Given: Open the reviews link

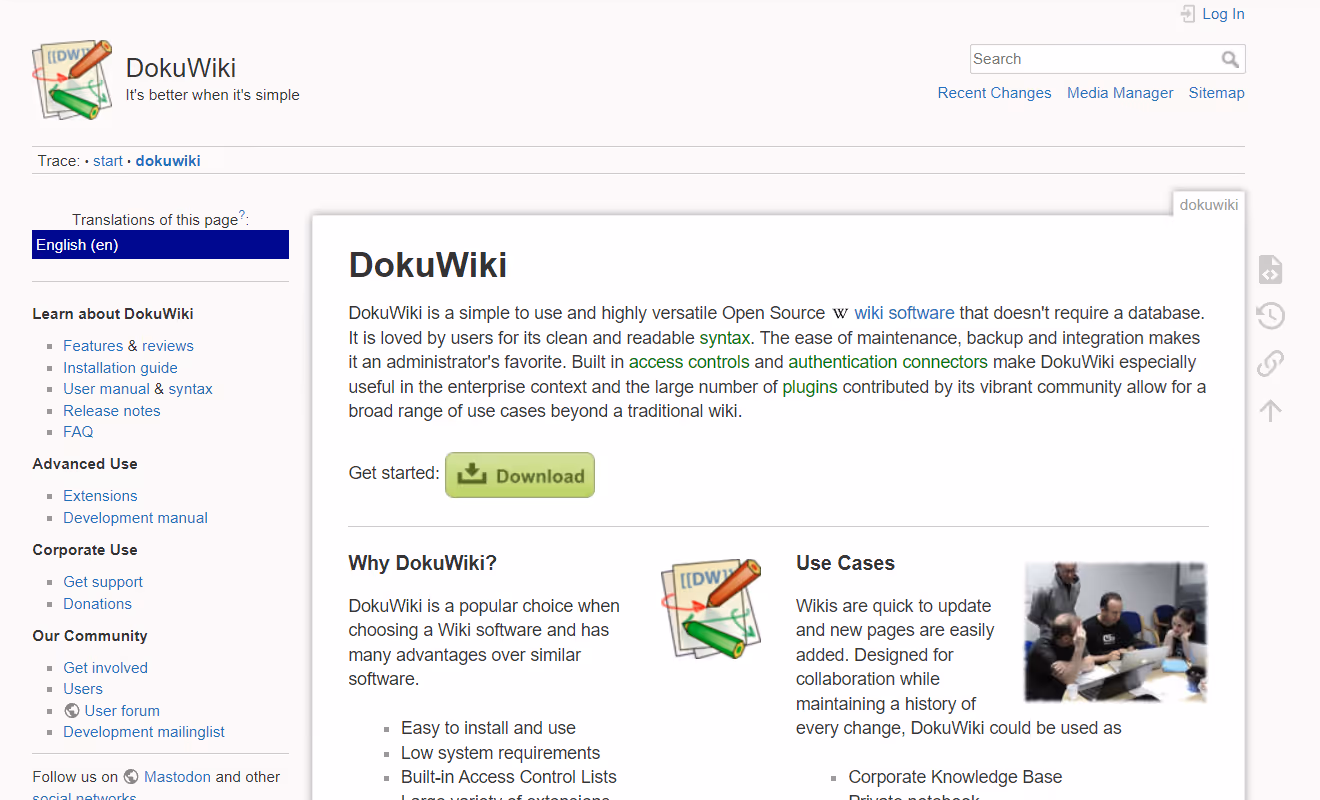Looking at the screenshot, I should point(168,346).
